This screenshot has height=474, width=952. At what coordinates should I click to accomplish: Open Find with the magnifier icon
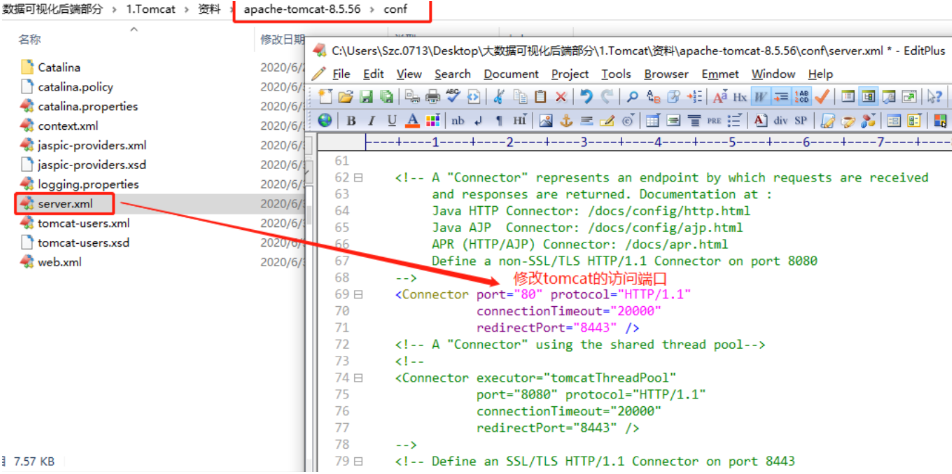pyautogui.click(x=633, y=96)
